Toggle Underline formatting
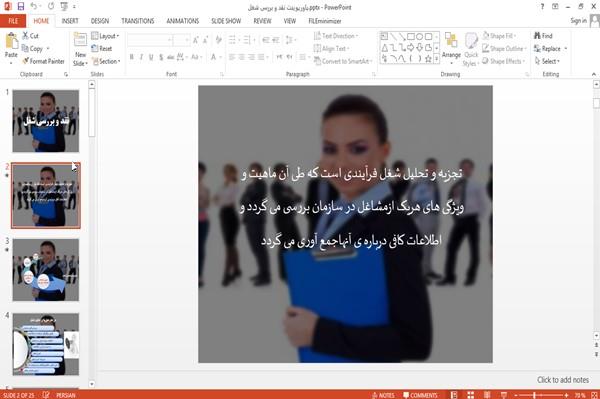Viewport: 600px width, 399px height. coord(151,57)
